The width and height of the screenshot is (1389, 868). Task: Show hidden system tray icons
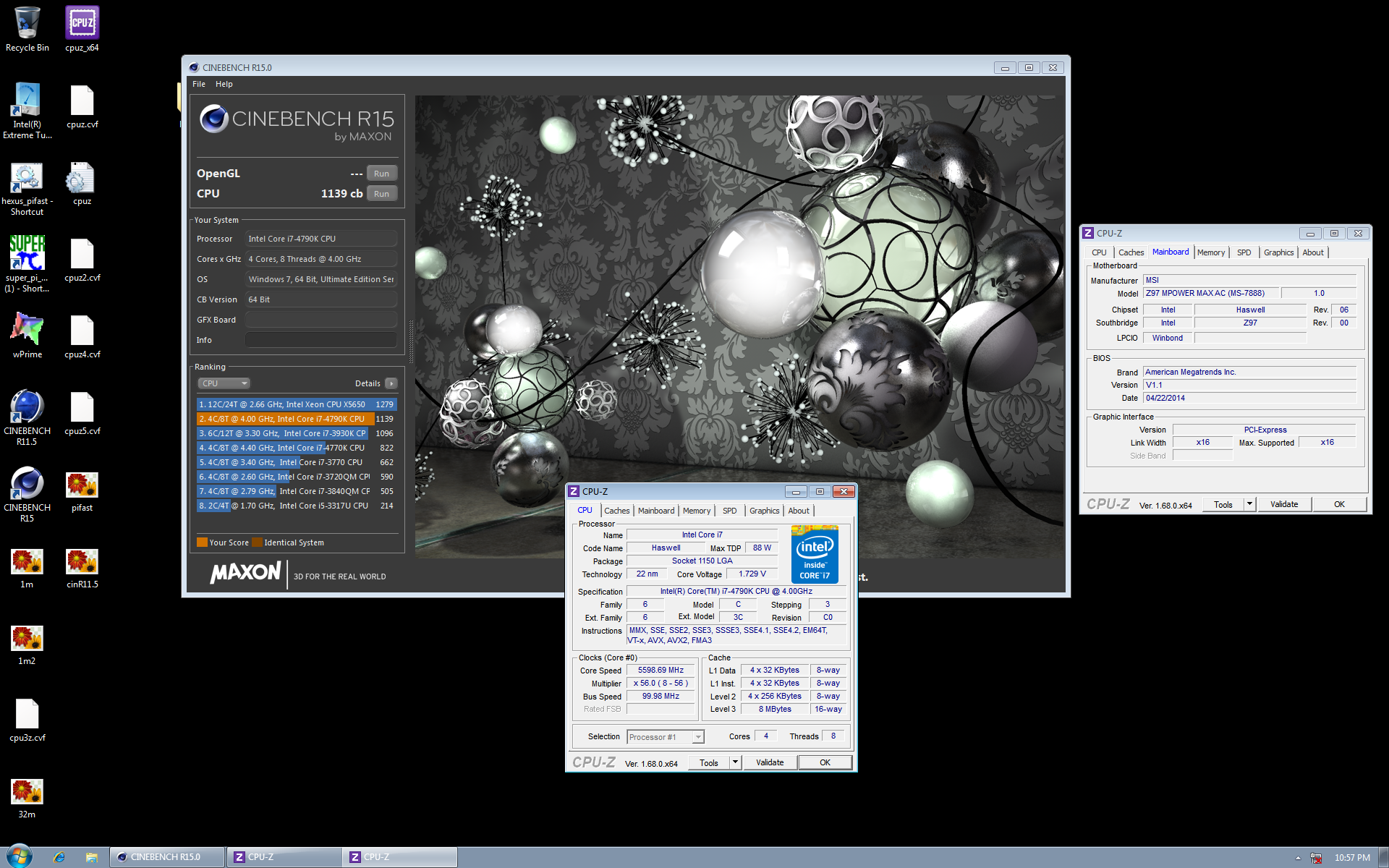pyautogui.click(x=1298, y=858)
